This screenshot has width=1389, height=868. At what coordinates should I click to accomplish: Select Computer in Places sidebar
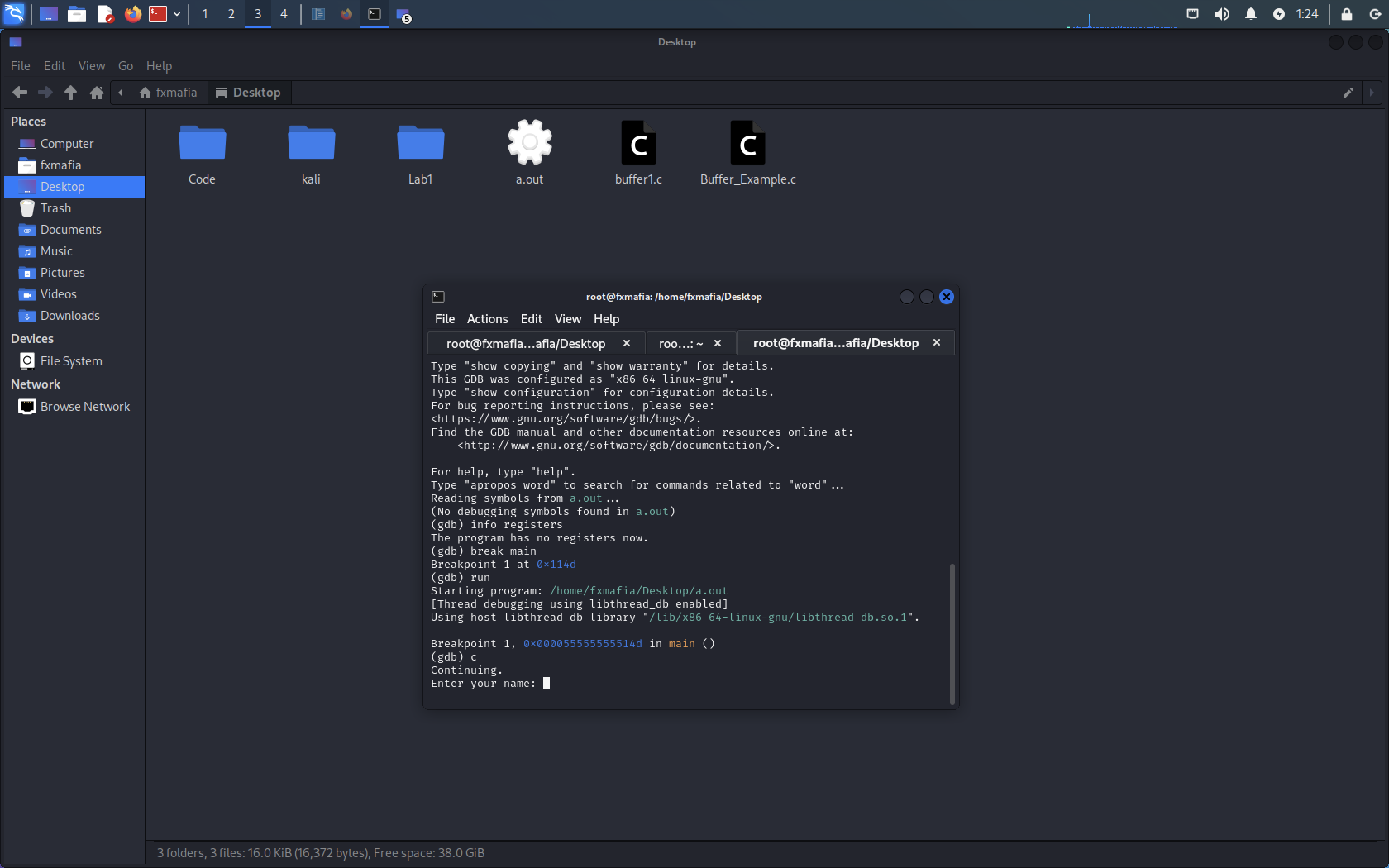[x=74, y=143]
